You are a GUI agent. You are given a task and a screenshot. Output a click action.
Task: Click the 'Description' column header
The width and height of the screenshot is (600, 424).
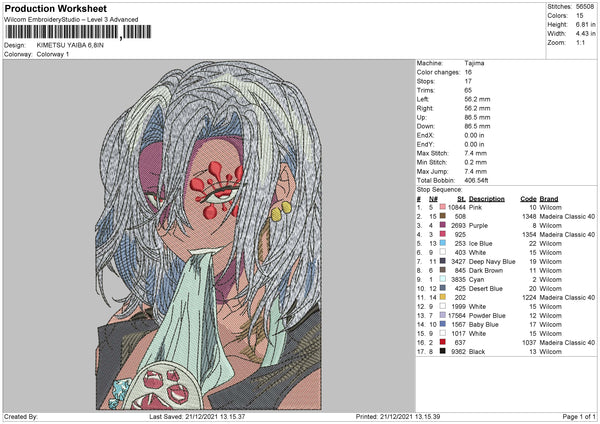click(x=486, y=199)
